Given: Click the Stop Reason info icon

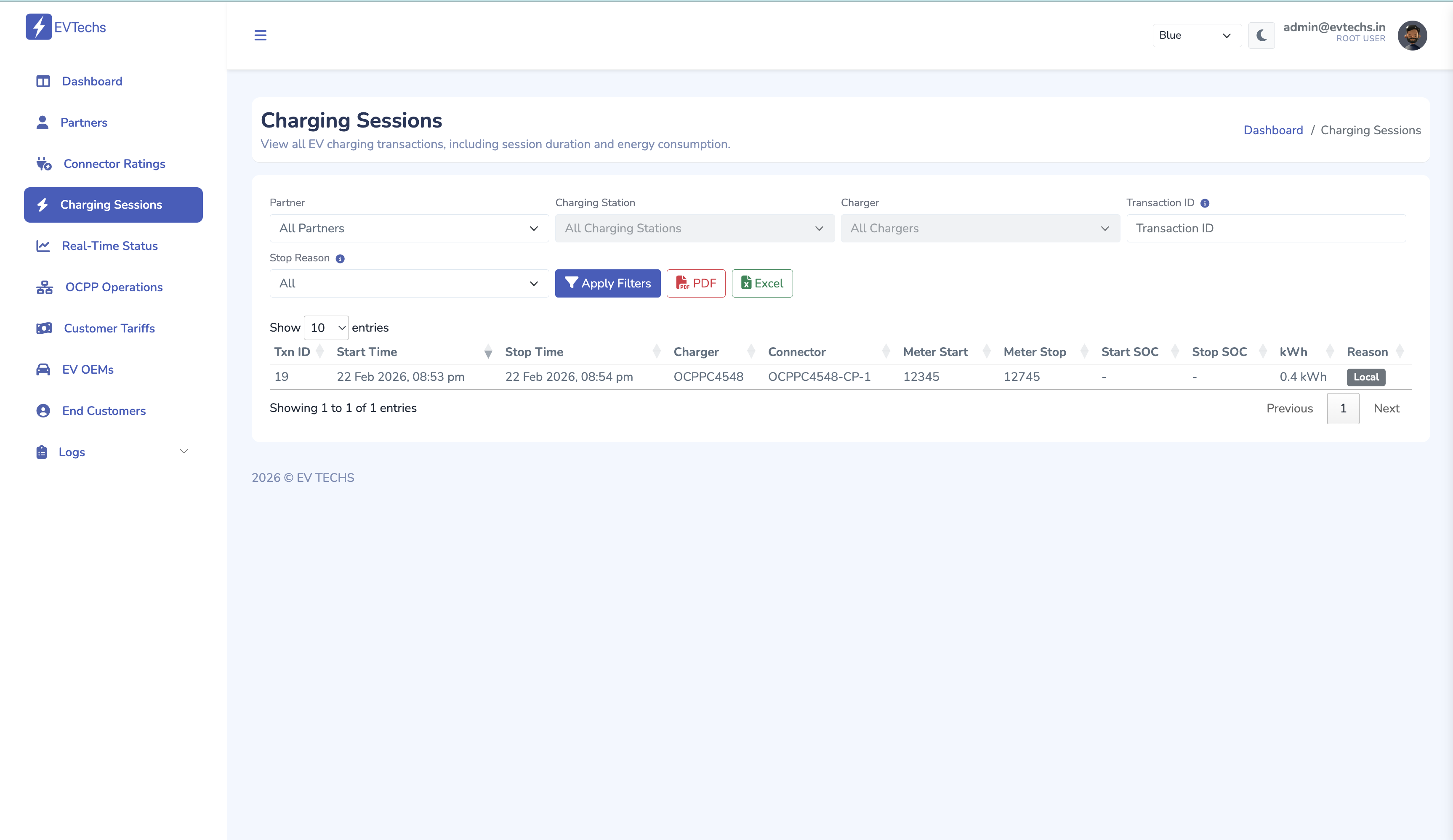Looking at the screenshot, I should point(340,258).
